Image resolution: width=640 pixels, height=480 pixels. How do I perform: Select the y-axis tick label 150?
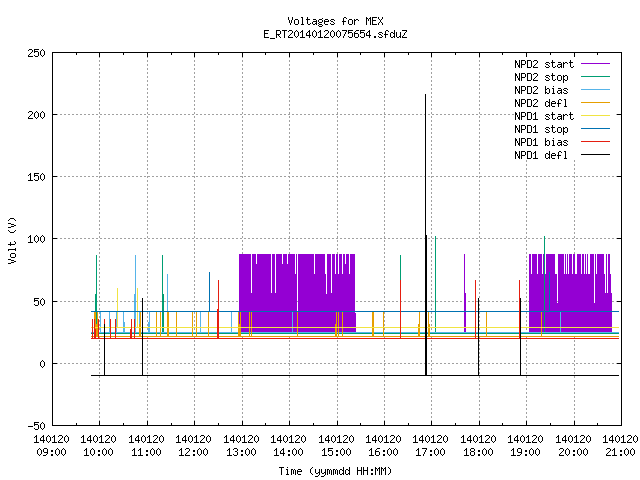click(x=36, y=177)
